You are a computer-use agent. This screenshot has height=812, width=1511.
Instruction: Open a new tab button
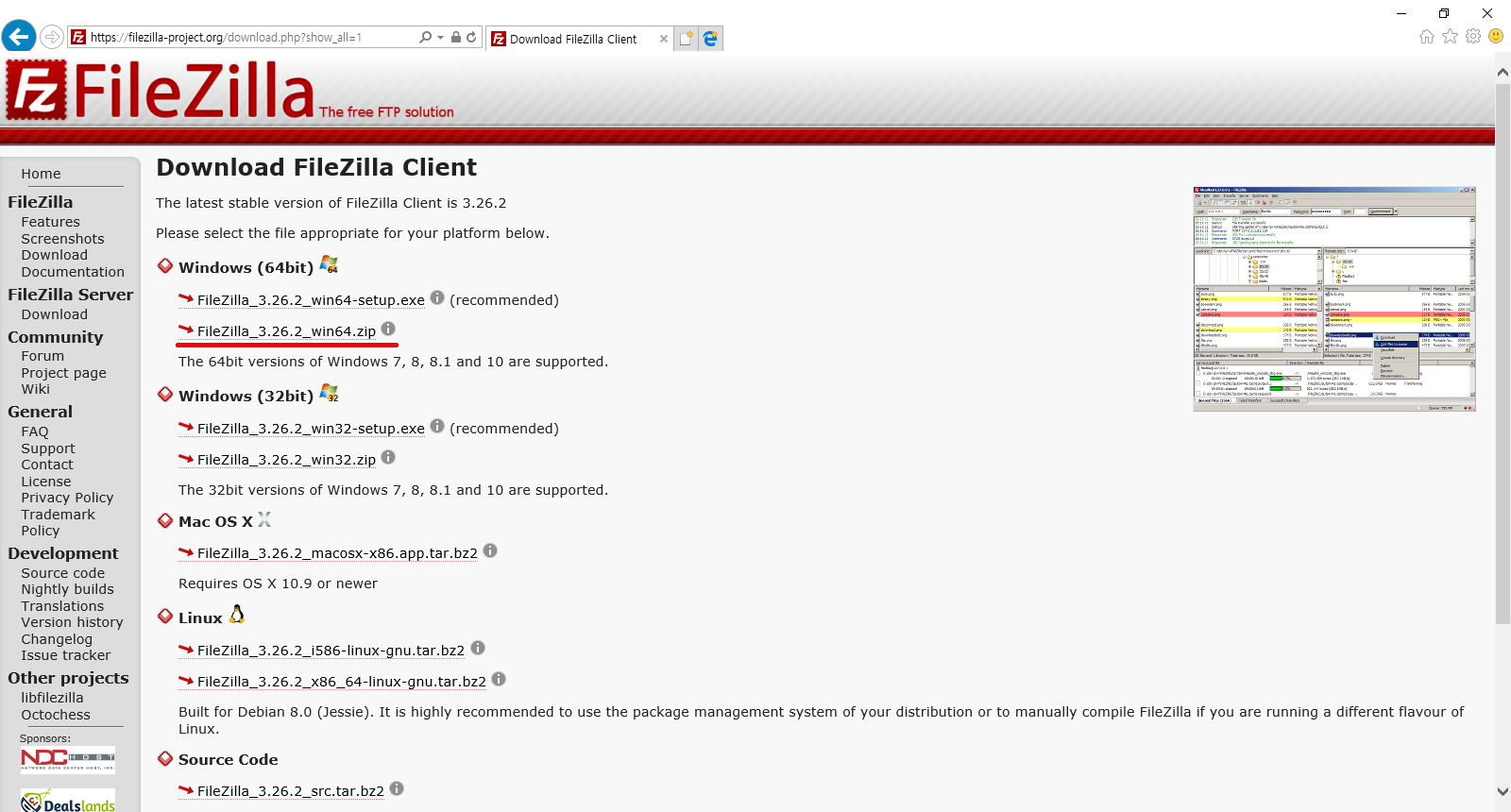coord(687,38)
